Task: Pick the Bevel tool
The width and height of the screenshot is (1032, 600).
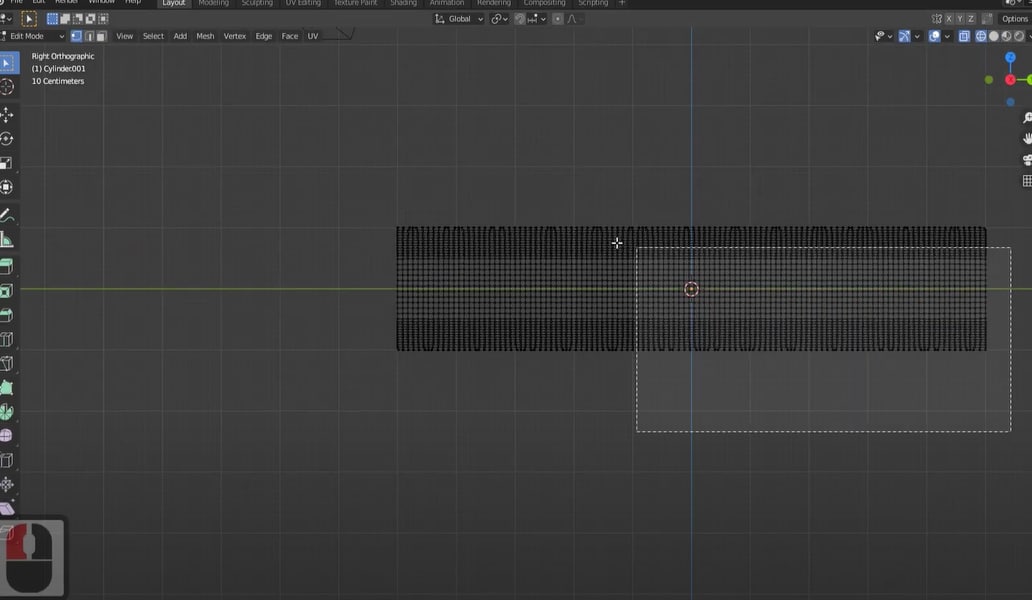Action: click(7, 315)
